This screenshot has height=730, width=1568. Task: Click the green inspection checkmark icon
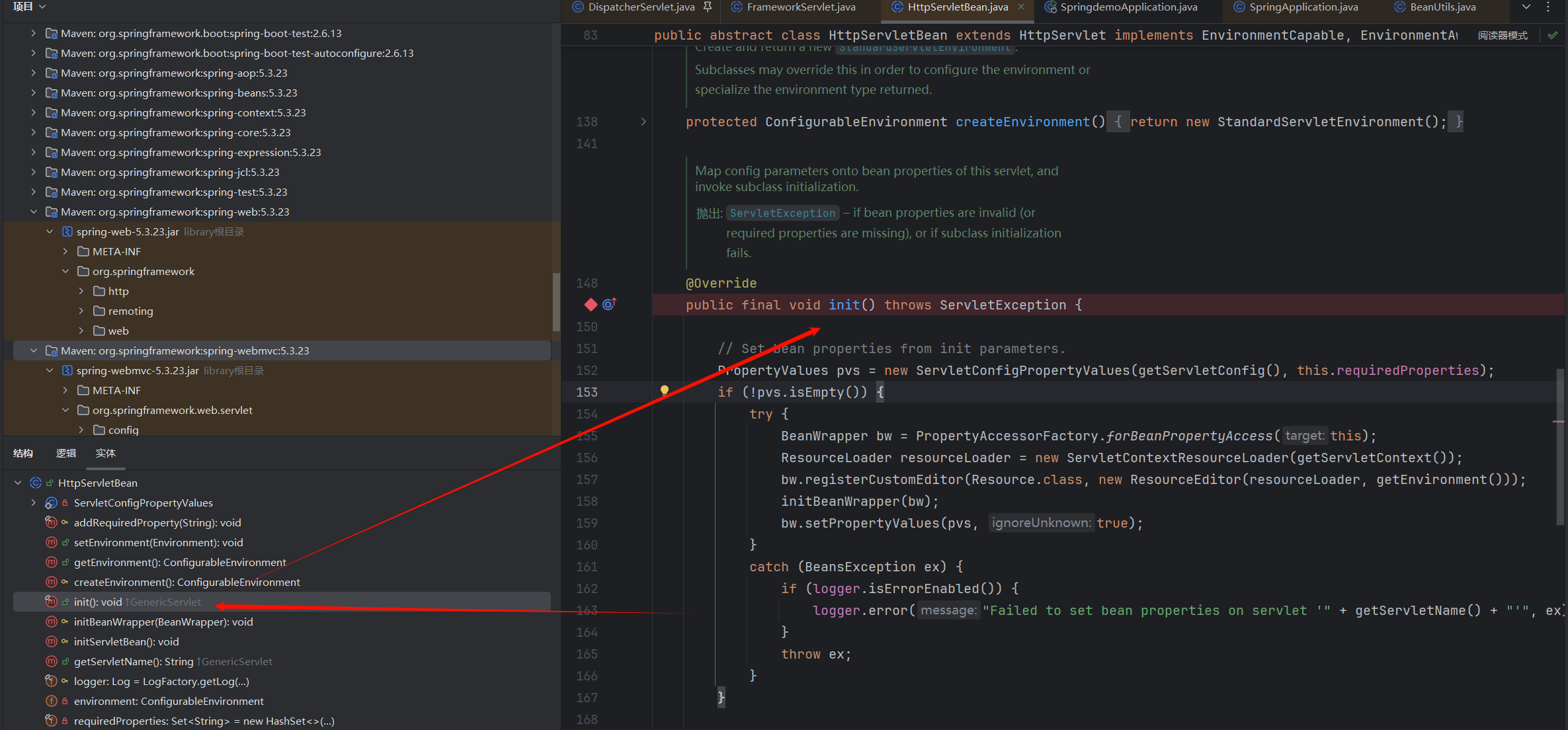(x=1552, y=36)
